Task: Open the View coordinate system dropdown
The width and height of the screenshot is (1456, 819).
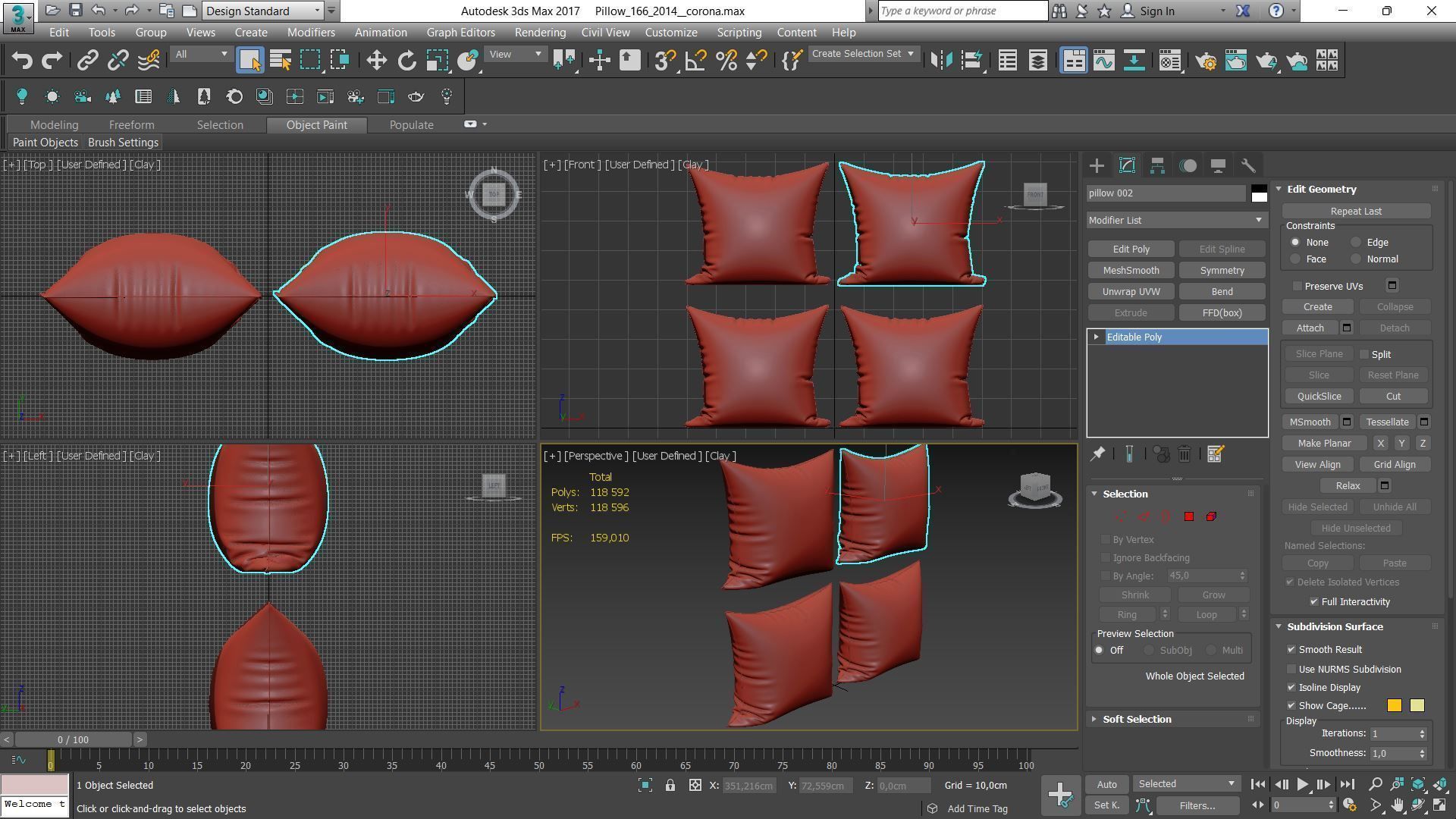Action: 515,54
